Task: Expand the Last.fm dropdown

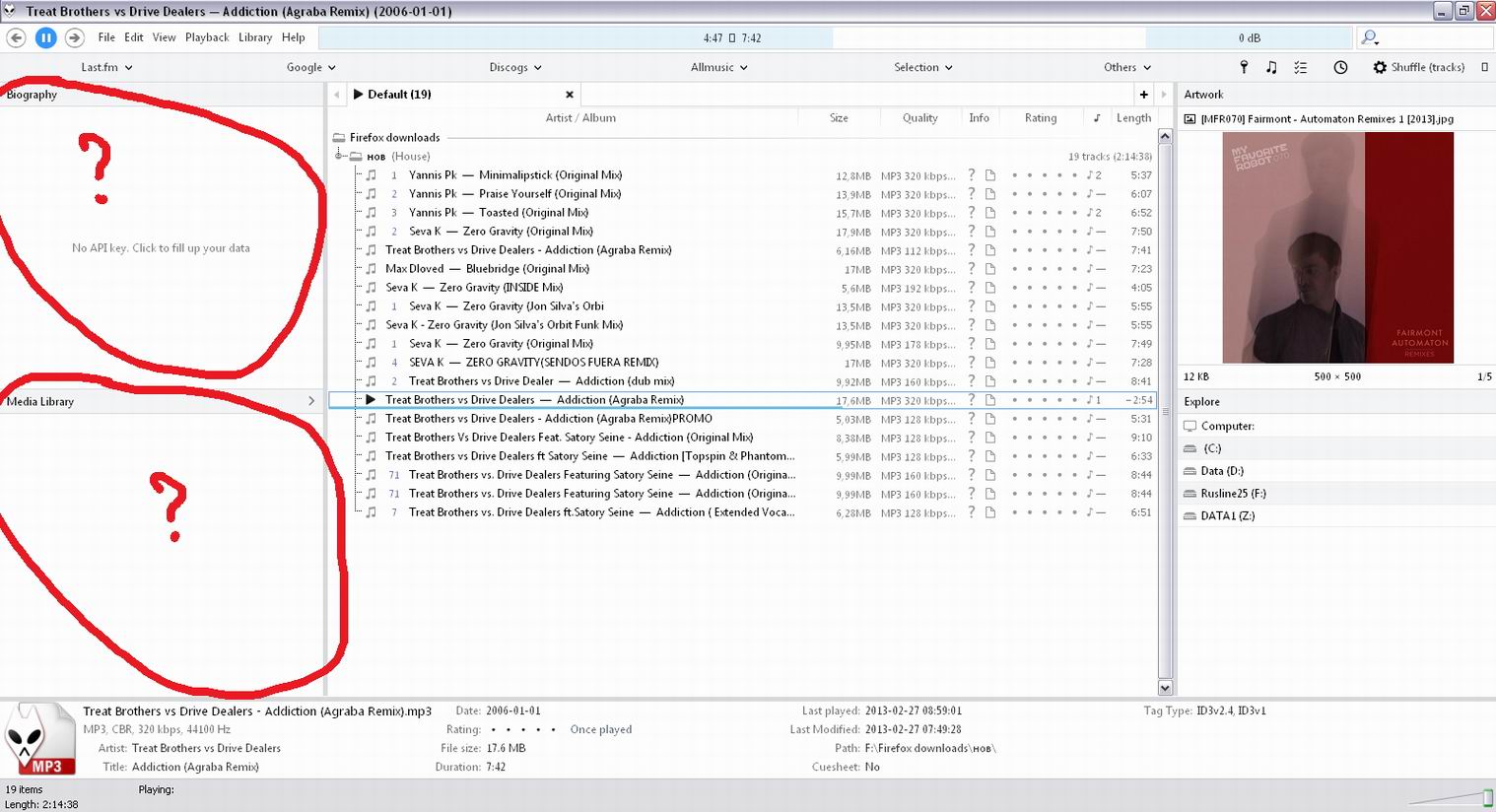Action: tap(106, 67)
